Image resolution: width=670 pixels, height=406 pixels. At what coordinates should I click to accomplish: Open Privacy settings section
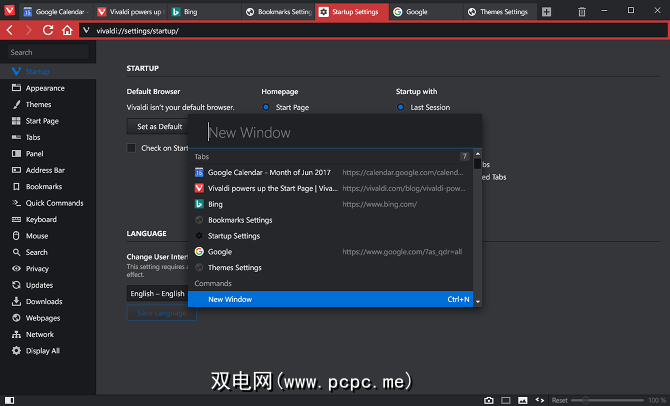pos(48,268)
